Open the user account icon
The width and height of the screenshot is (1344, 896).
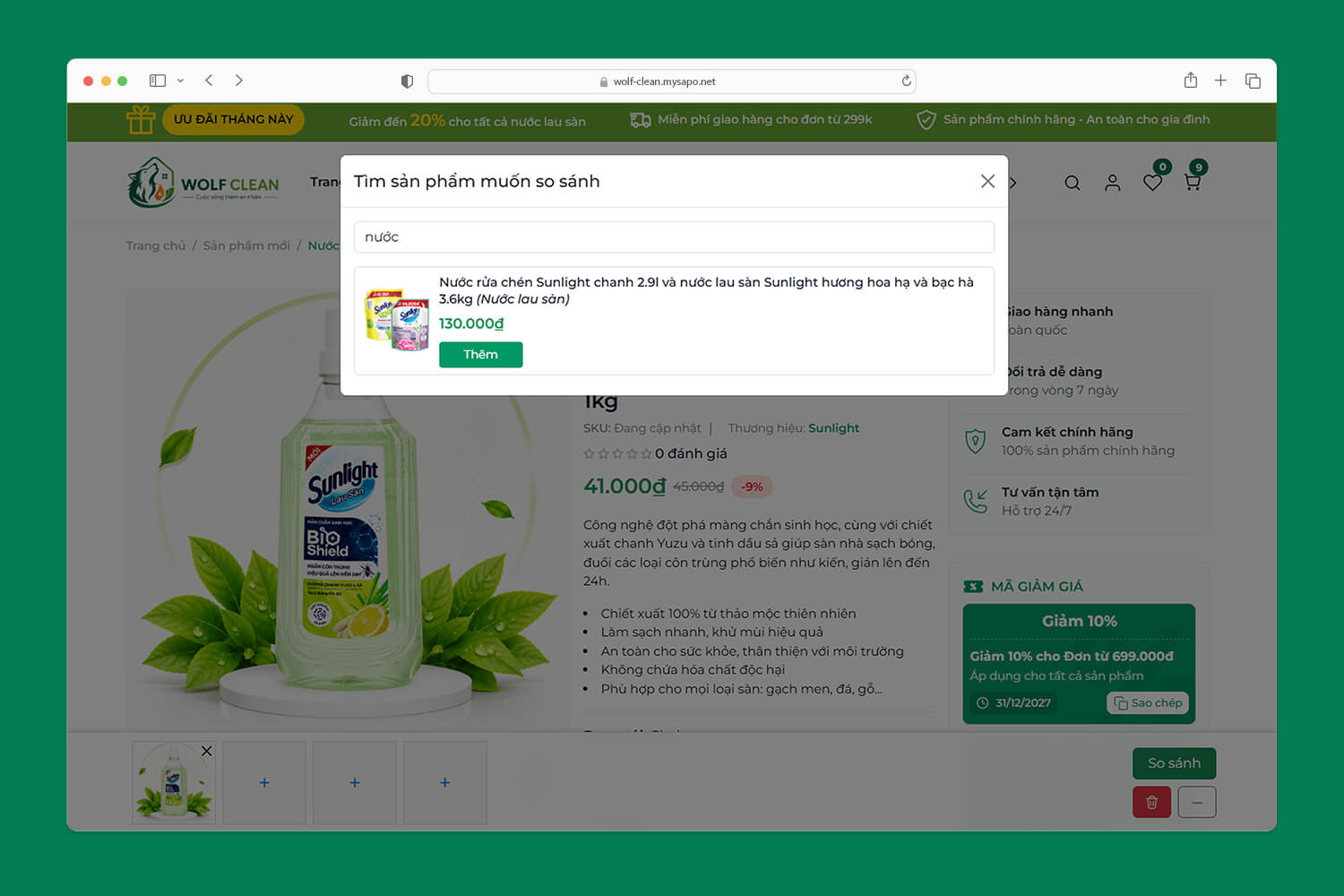click(1113, 183)
